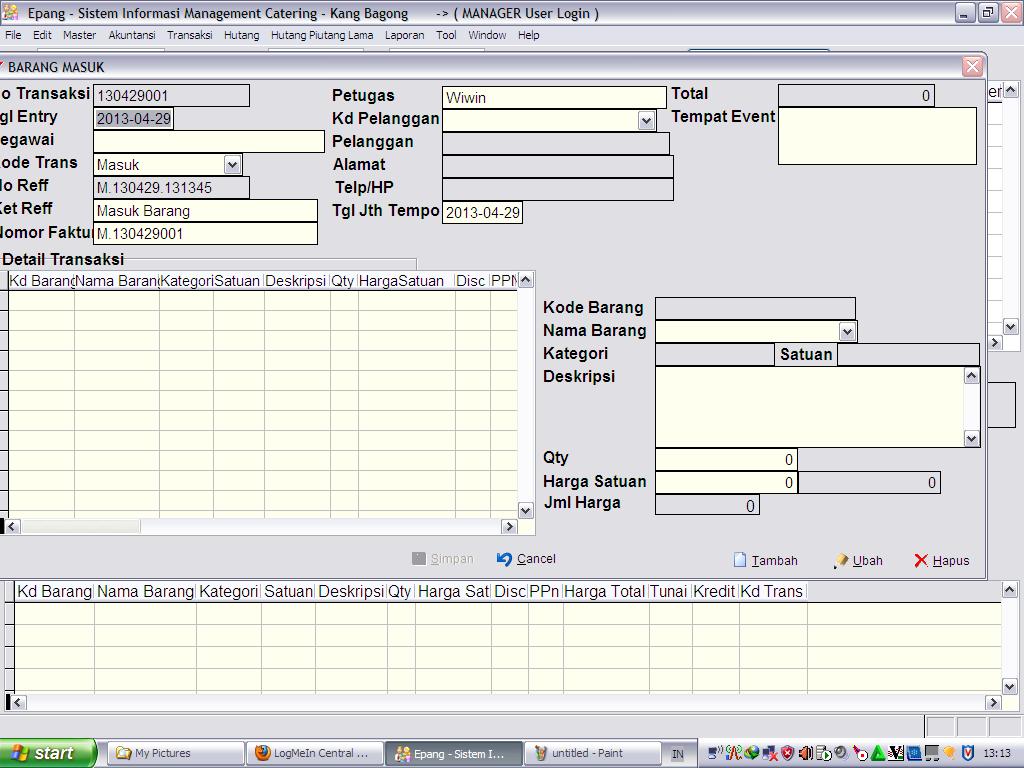1024x768 pixels.
Task: Click the Cancel button with undo arrow
Action: tap(526, 559)
